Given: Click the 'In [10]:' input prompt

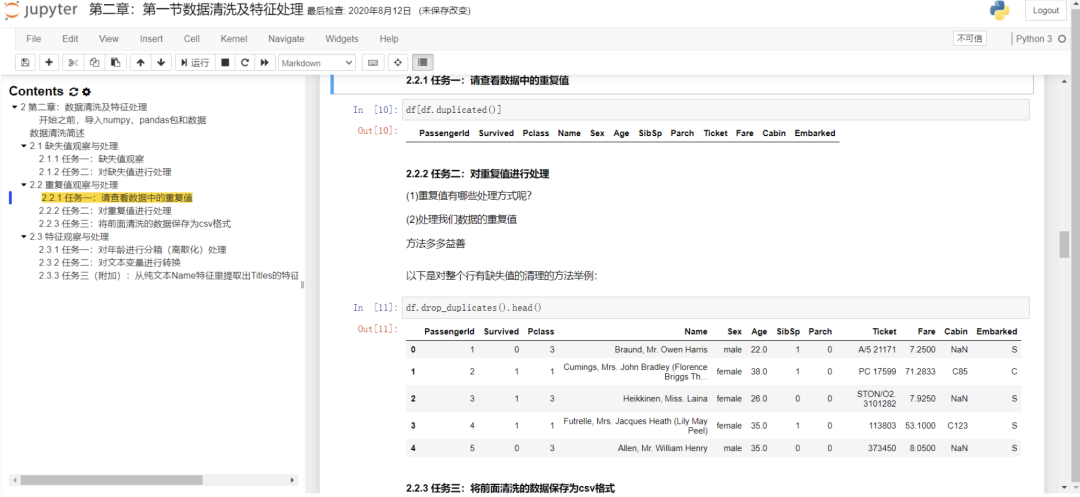Looking at the screenshot, I should tap(375, 110).
